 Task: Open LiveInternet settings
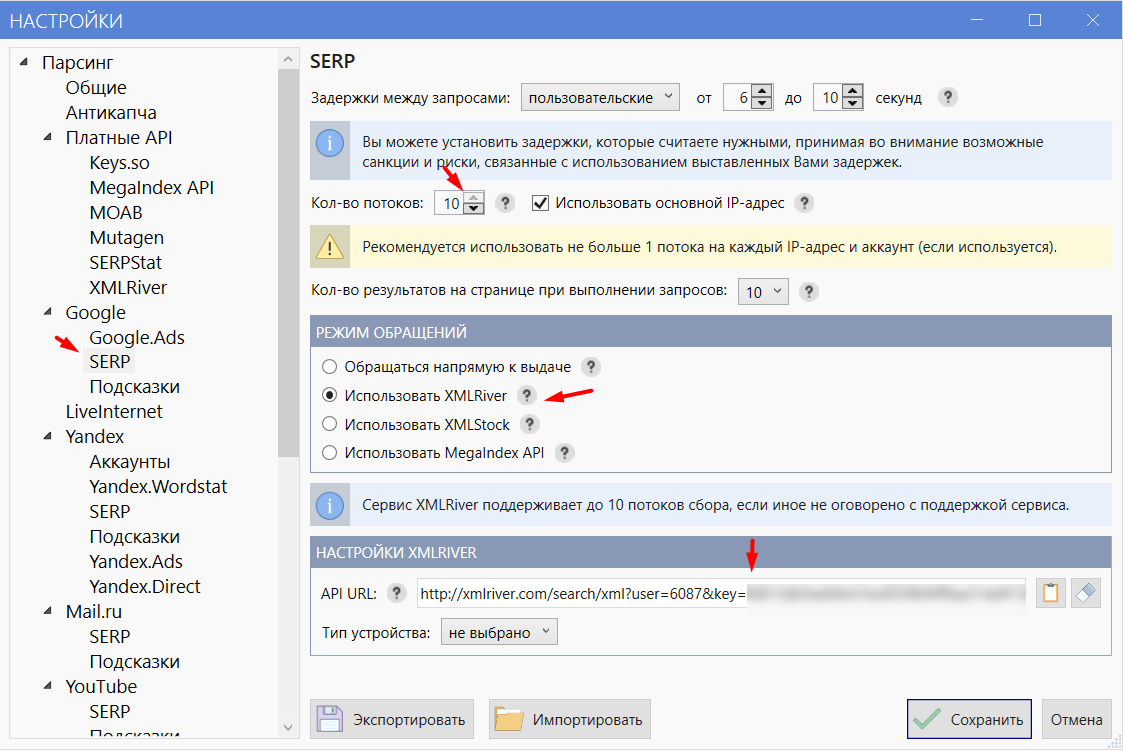point(114,412)
